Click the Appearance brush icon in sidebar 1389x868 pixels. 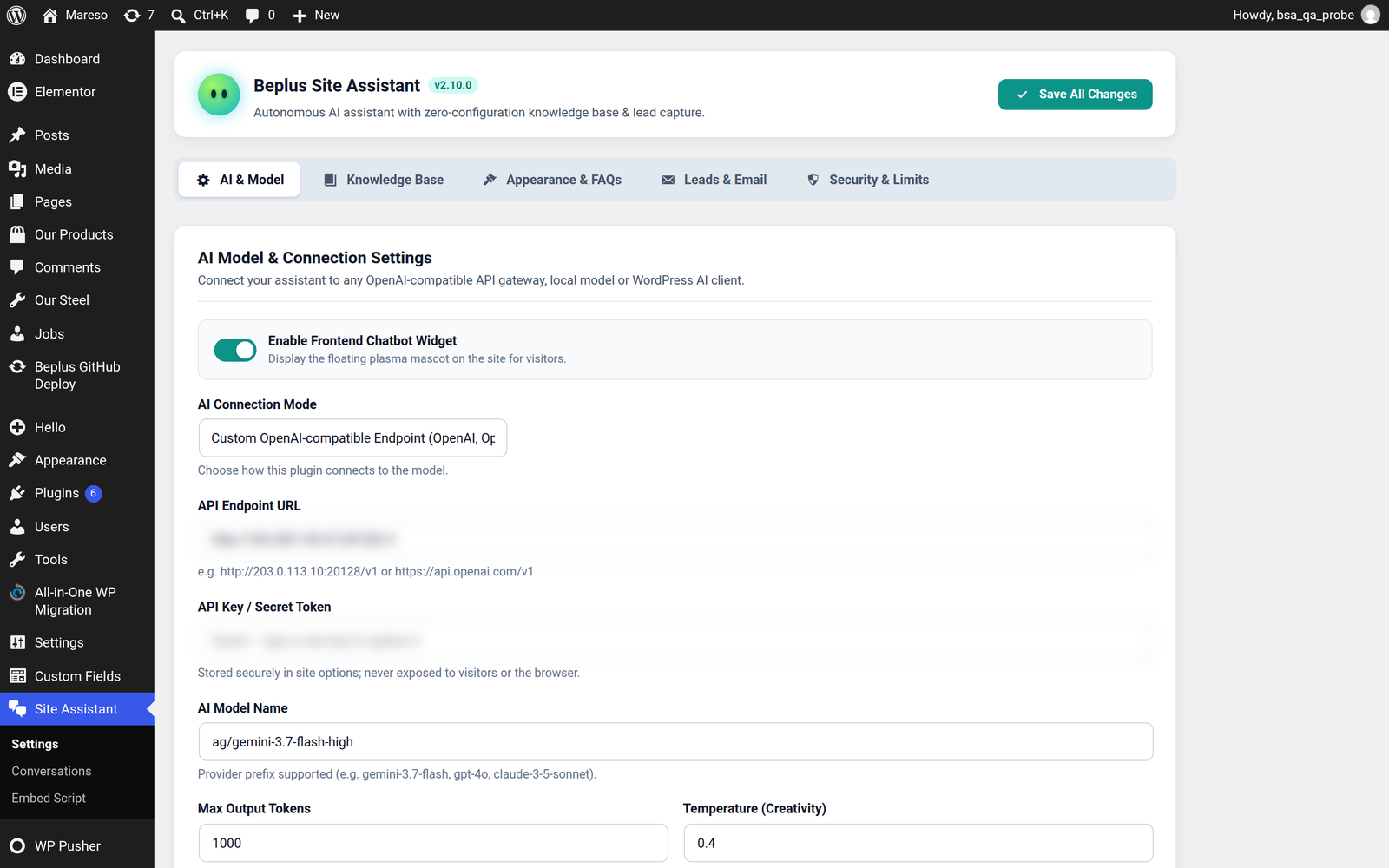click(x=17, y=460)
